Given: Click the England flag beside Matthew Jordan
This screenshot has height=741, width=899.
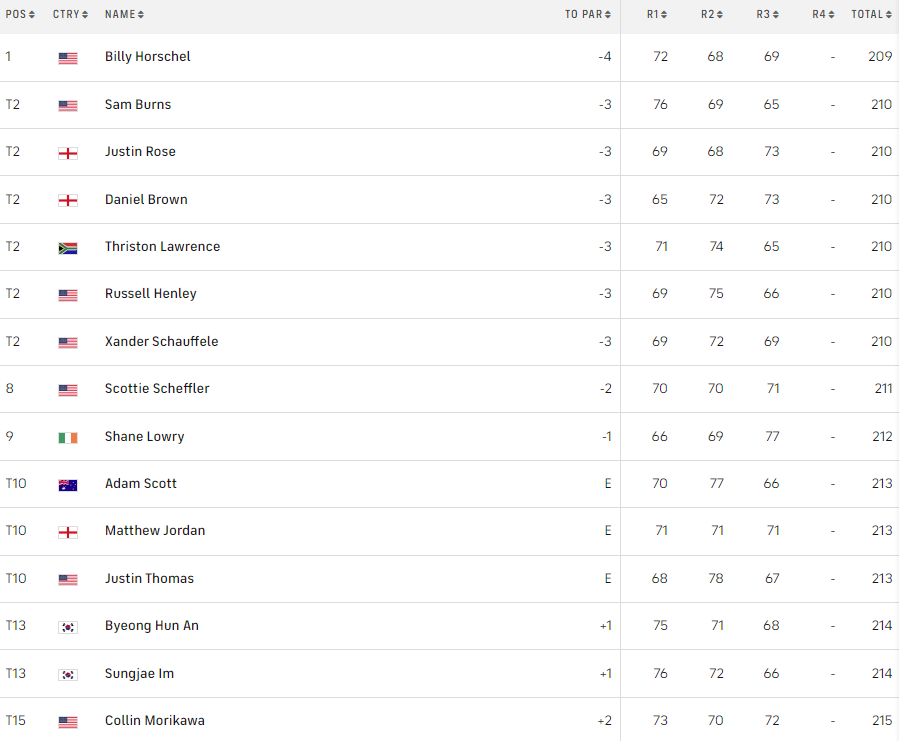Looking at the screenshot, I should pos(68,532).
